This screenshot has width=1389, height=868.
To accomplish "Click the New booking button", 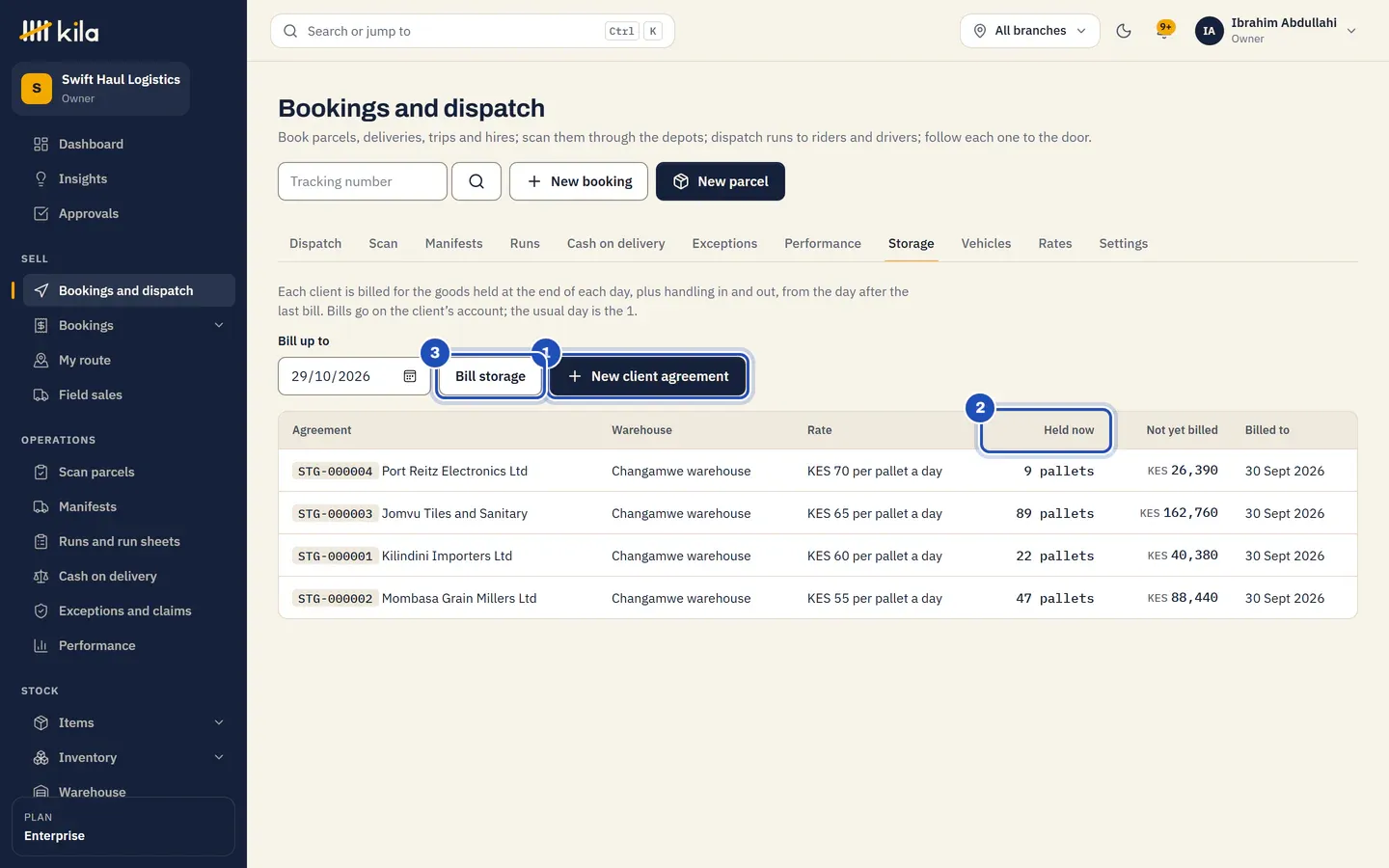I will click(579, 181).
